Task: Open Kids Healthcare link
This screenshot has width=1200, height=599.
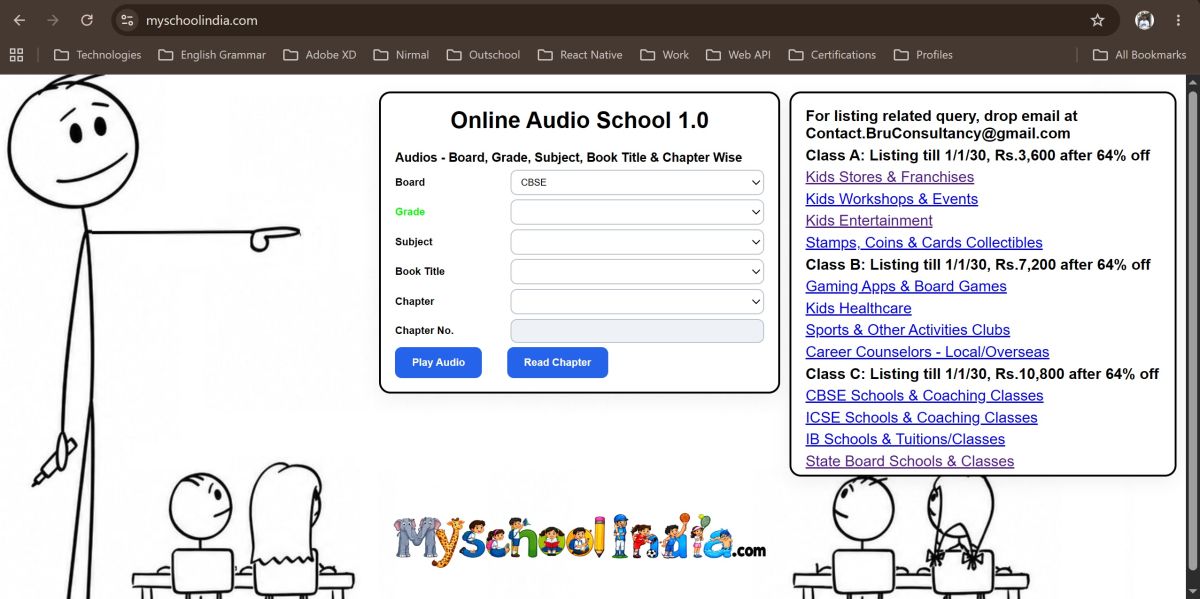Action: (x=859, y=308)
